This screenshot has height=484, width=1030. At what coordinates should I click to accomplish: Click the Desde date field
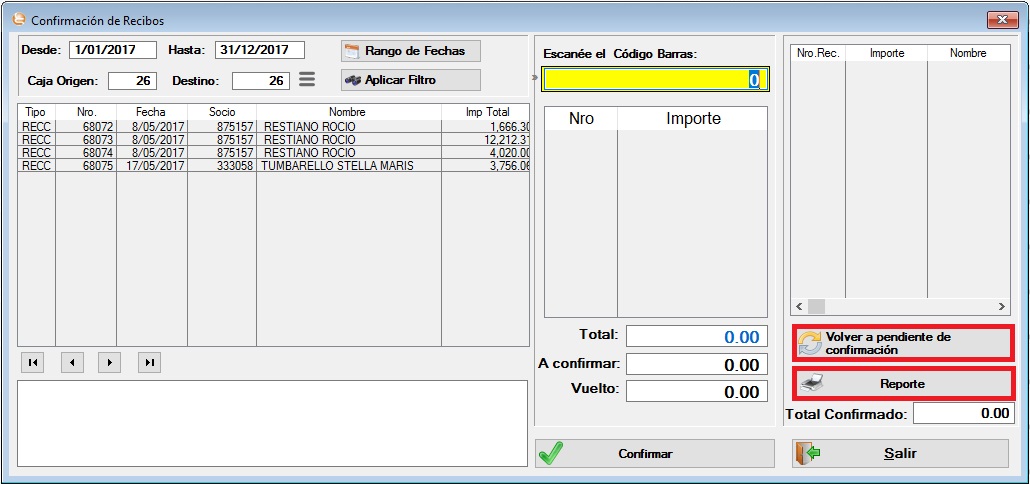[x=112, y=50]
